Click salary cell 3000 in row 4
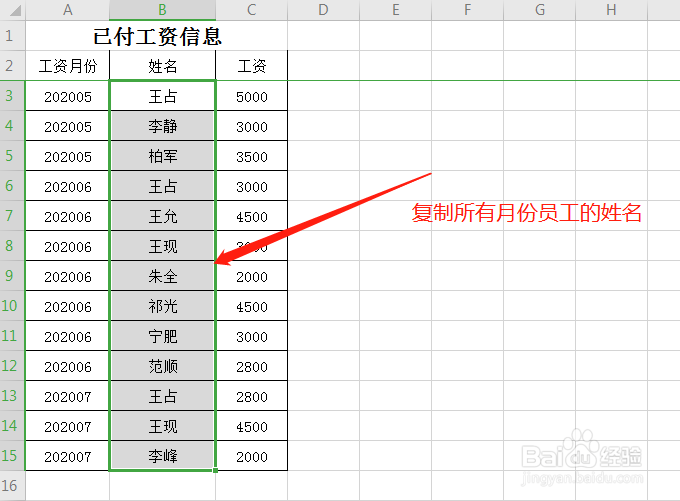Image resolution: width=680 pixels, height=501 pixels. [252, 125]
